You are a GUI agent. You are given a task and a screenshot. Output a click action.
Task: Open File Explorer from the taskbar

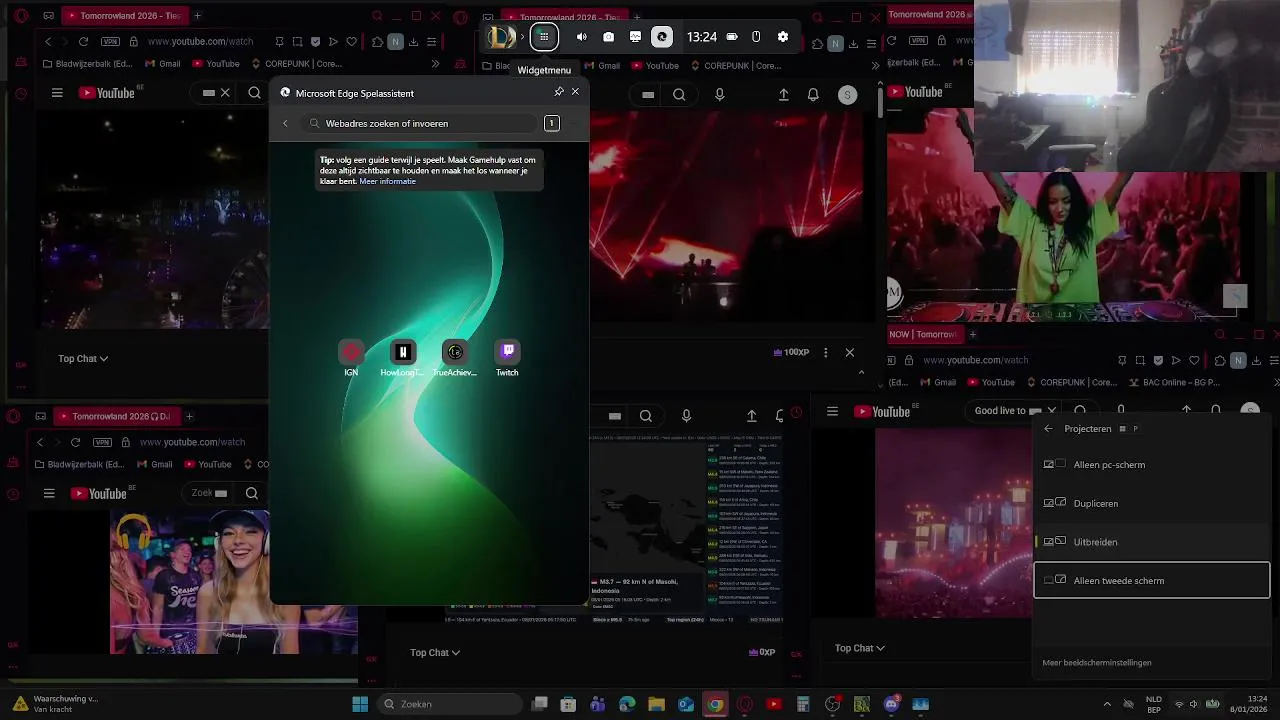[x=657, y=704]
